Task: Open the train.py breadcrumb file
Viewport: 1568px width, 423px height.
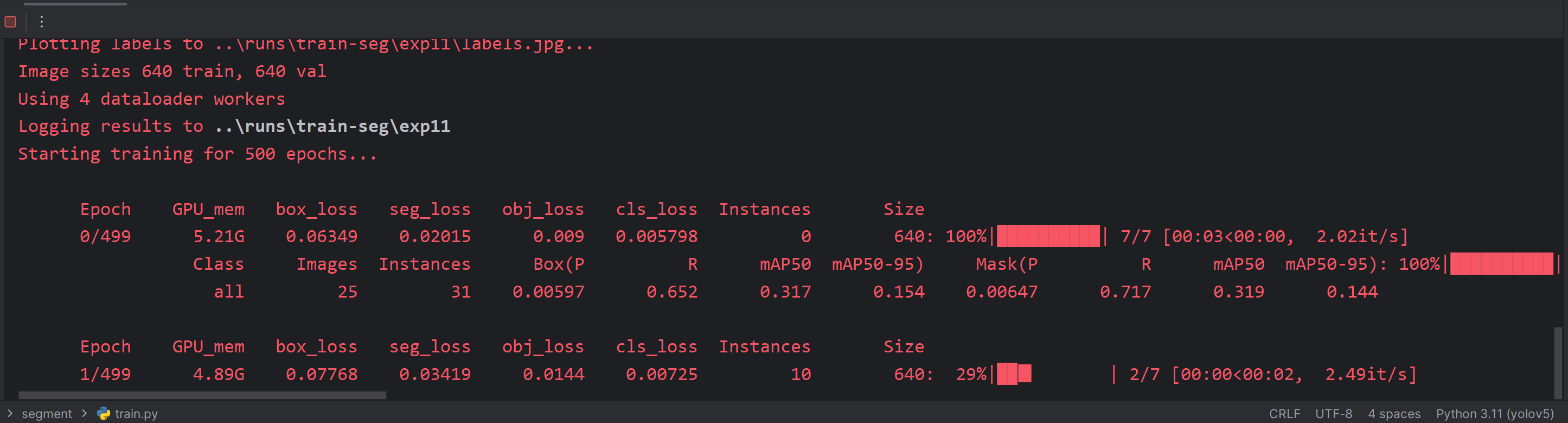Action: click(128, 413)
